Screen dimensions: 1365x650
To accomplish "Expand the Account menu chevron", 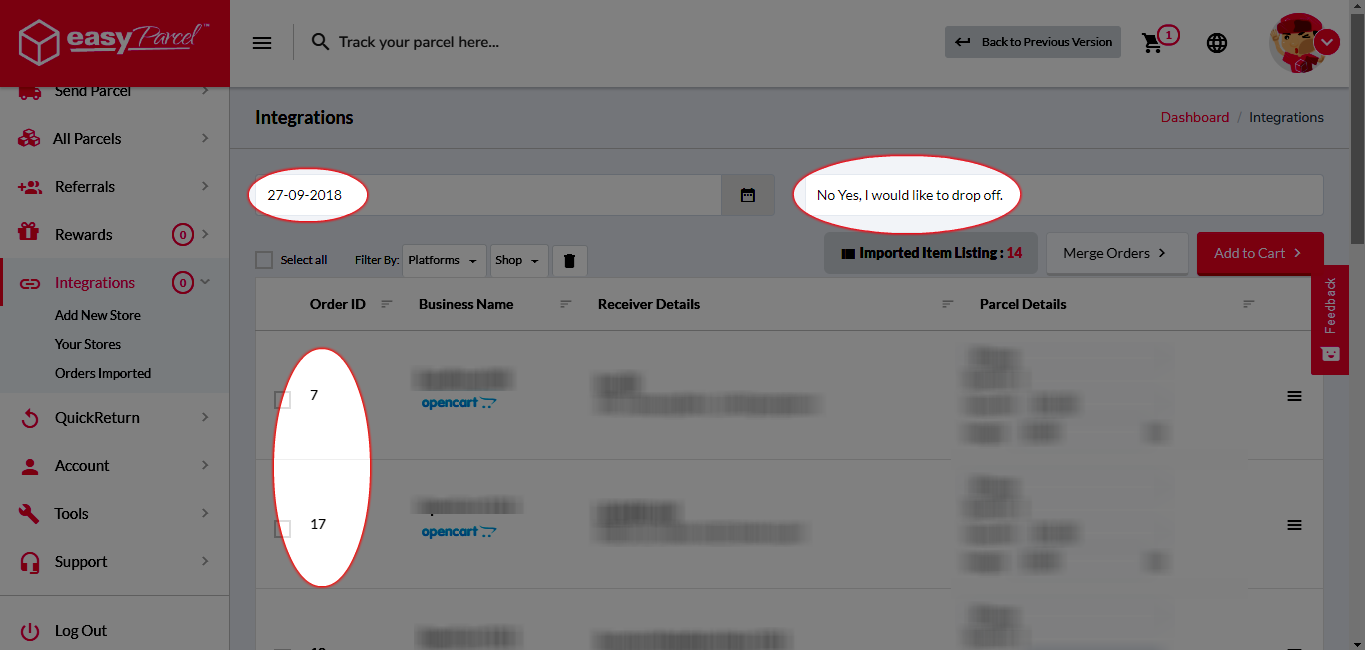I will tap(205, 465).
